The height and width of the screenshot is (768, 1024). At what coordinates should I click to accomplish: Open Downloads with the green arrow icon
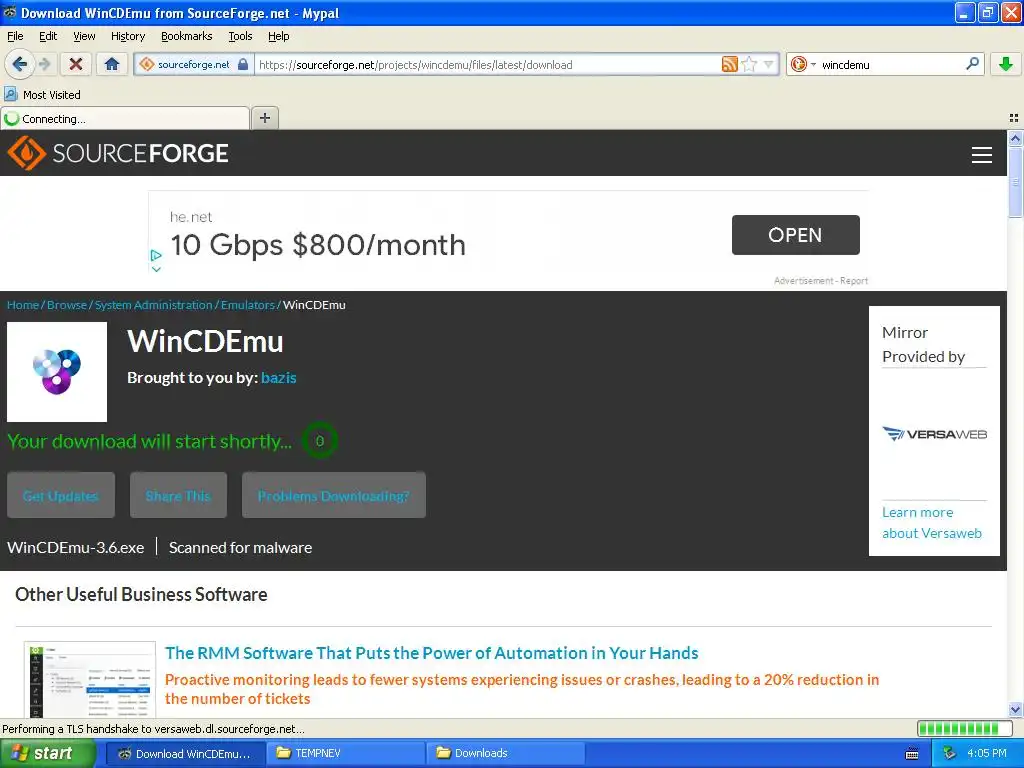[1006, 64]
